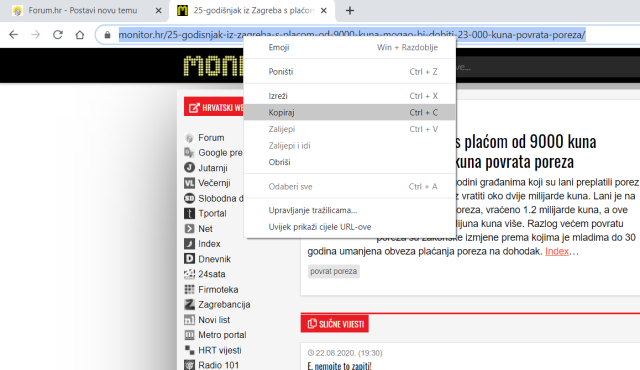
Task: Click the Index icon in sidebar
Action: (189, 244)
